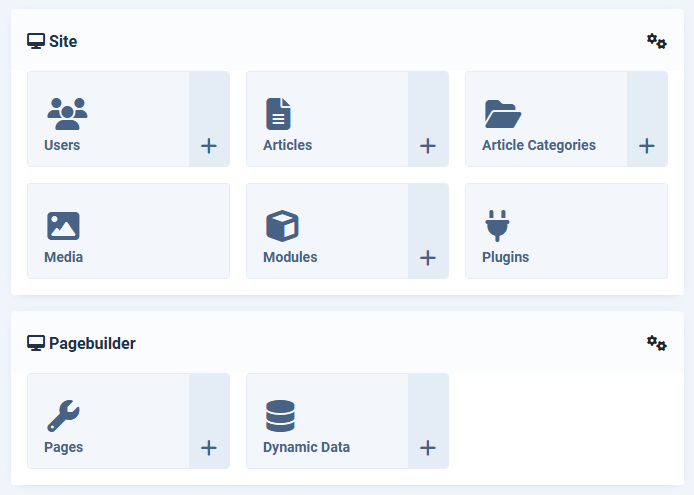
Task: Click the Site panel heading
Action: (62, 41)
